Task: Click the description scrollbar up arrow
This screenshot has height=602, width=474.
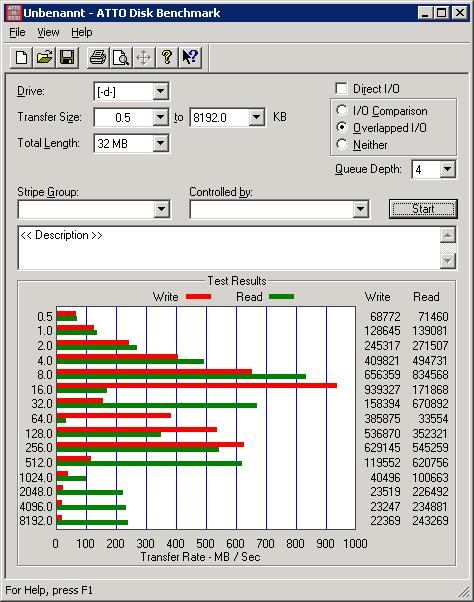Action: pos(448,235)
